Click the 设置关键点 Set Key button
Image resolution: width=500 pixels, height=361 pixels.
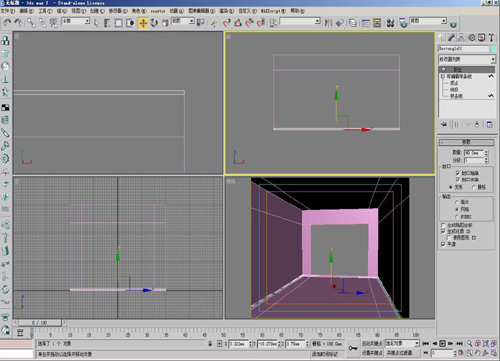pyautogui.click(x=372, y=353)
